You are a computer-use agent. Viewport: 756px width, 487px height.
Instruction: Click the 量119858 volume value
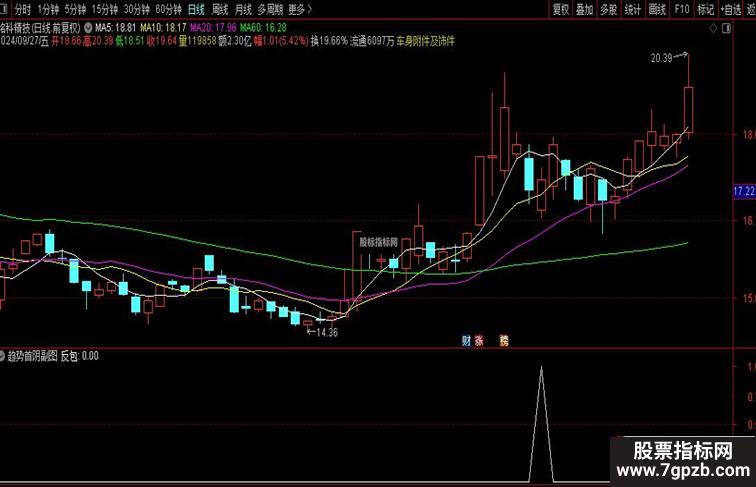[197, 41]
